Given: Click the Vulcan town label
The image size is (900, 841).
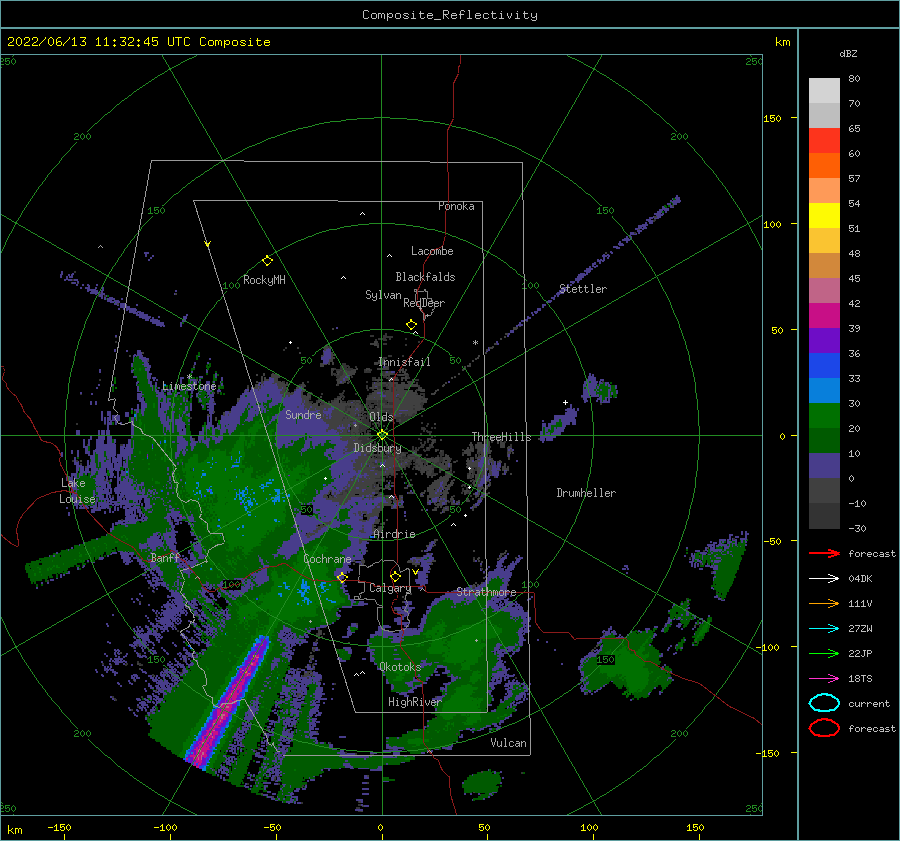Looking at the screenshot, I should [509, 743].
